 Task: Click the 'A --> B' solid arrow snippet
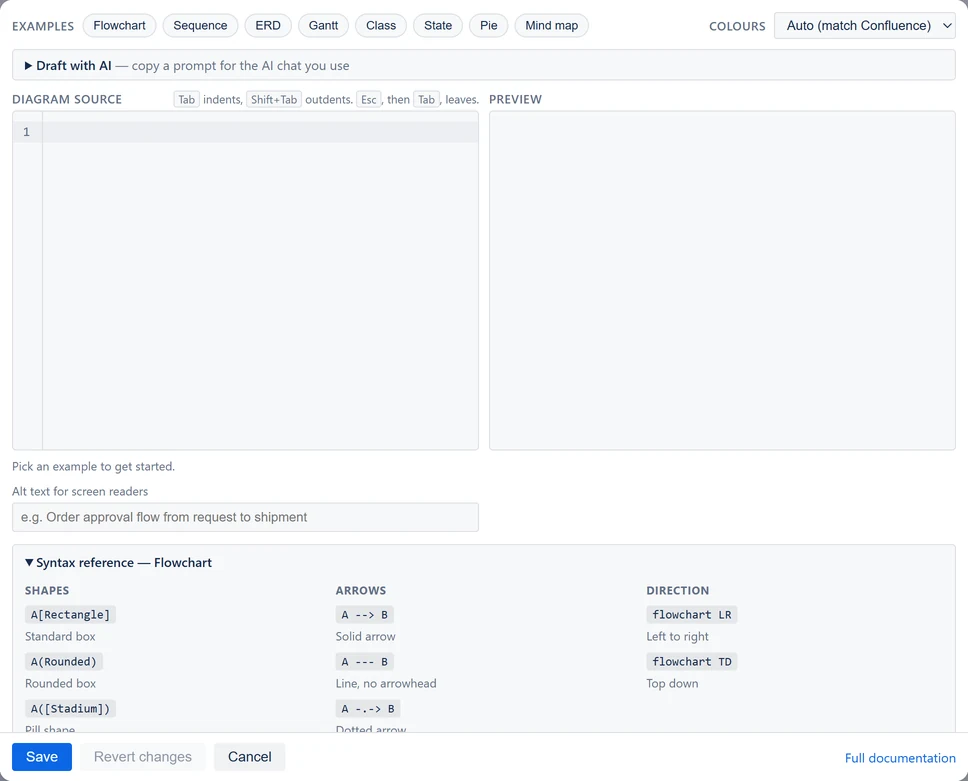[365, 615]
